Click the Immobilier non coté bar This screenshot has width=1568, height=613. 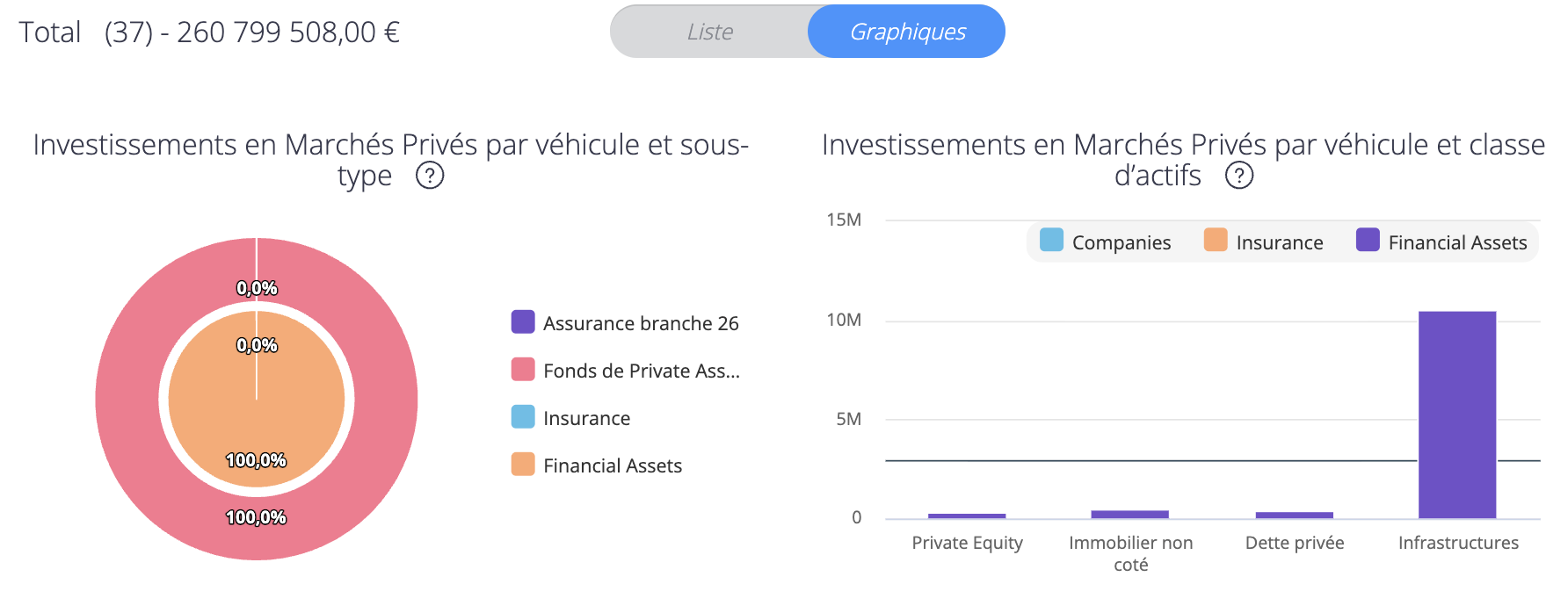pyautogui.click(x=1130, y=514)
